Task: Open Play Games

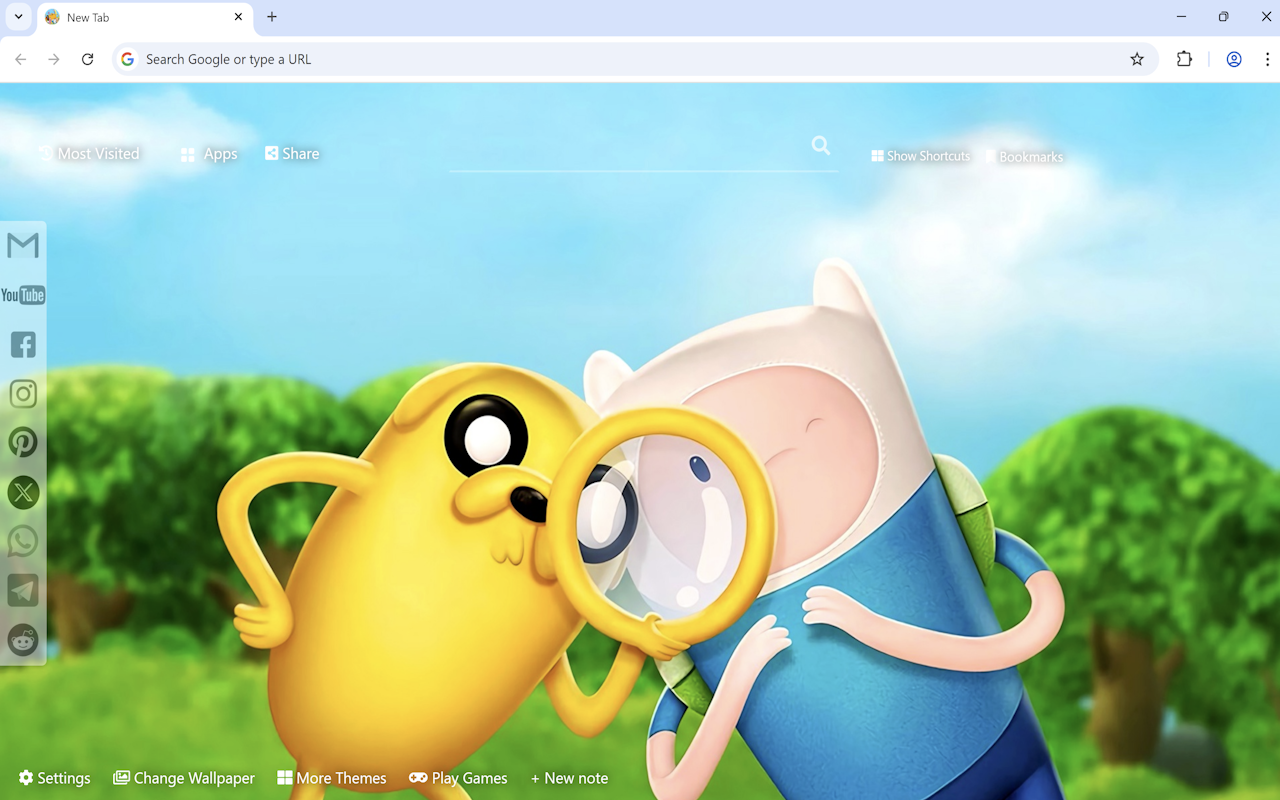Action: (458, 777)
